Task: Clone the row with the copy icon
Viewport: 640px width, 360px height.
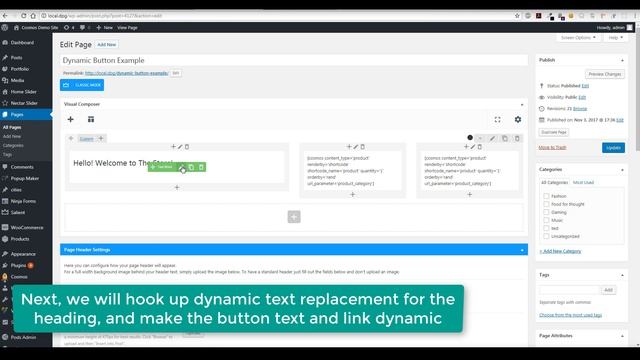Action: coord(505,138)
